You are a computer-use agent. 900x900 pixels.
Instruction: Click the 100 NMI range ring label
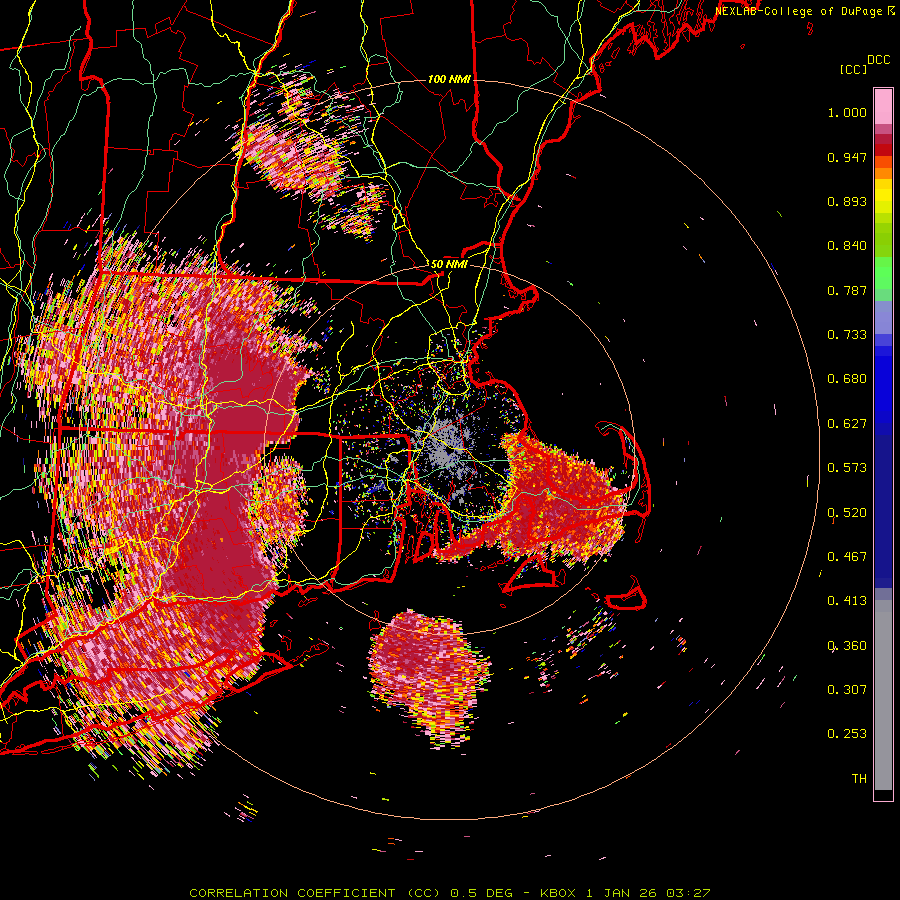449,79
